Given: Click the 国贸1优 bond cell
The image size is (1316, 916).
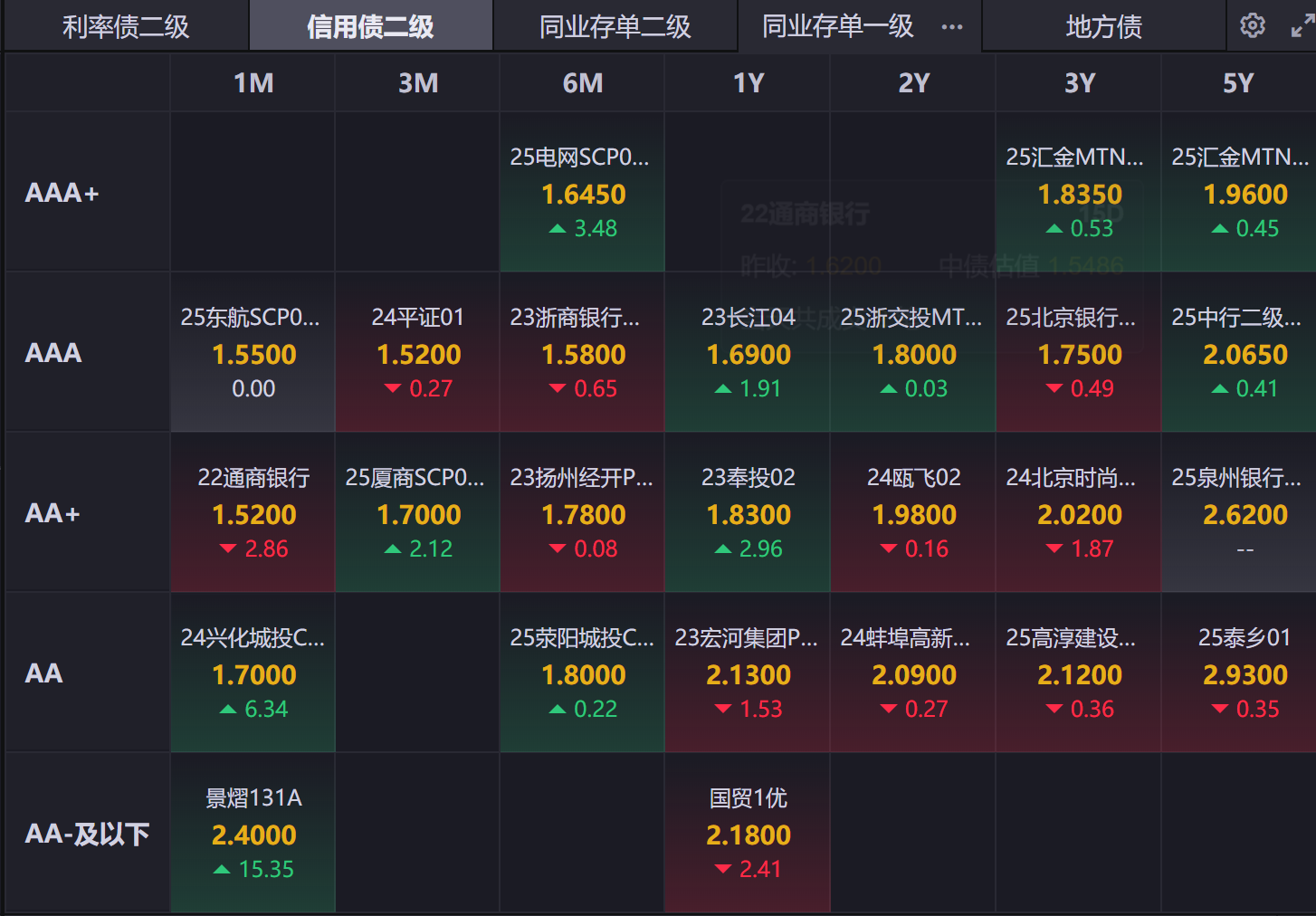Looking at the screenshot, I should (748, 834).
